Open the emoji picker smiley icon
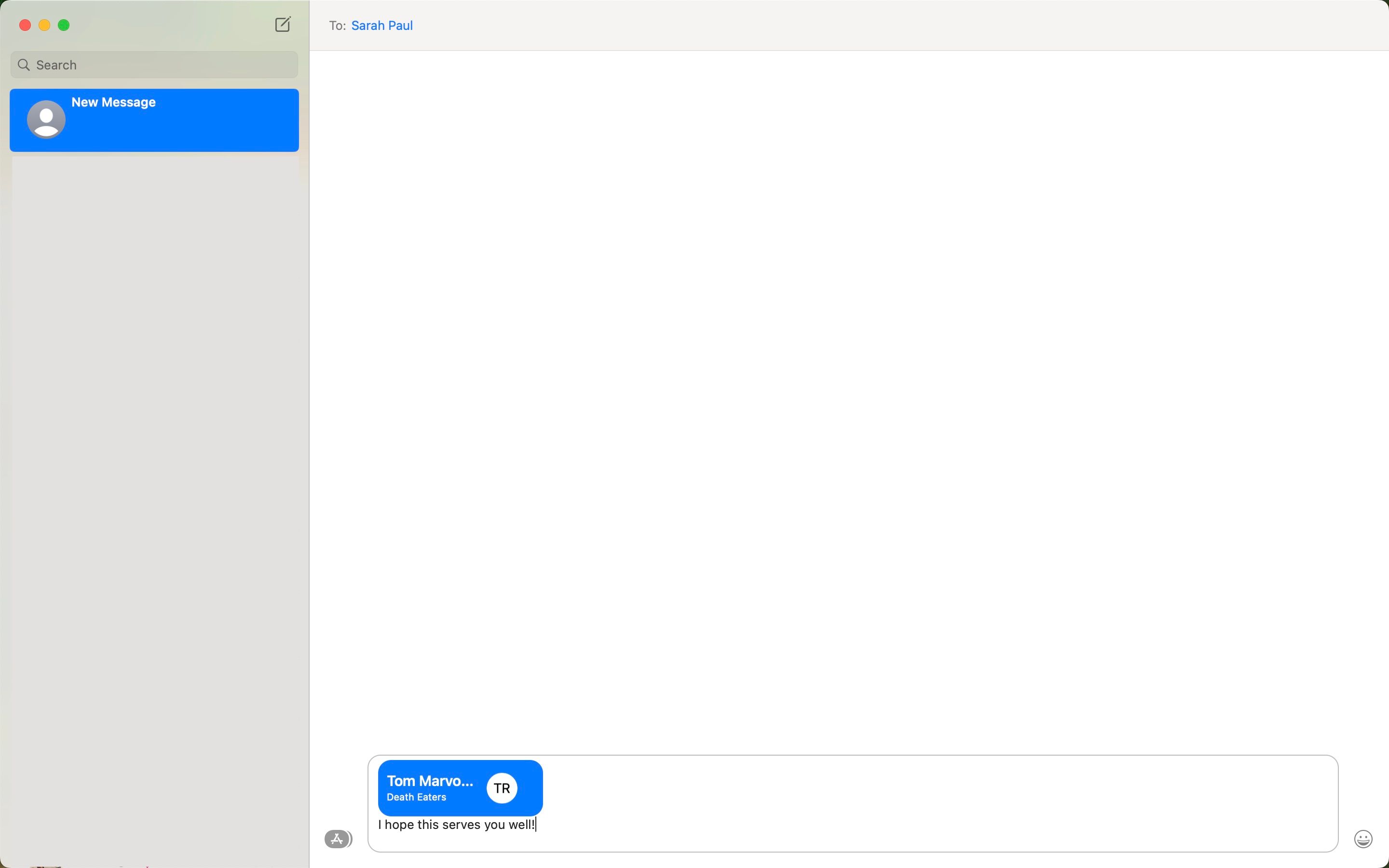The width and height of the screenshot is (1389, 868). coord(1362,839)
